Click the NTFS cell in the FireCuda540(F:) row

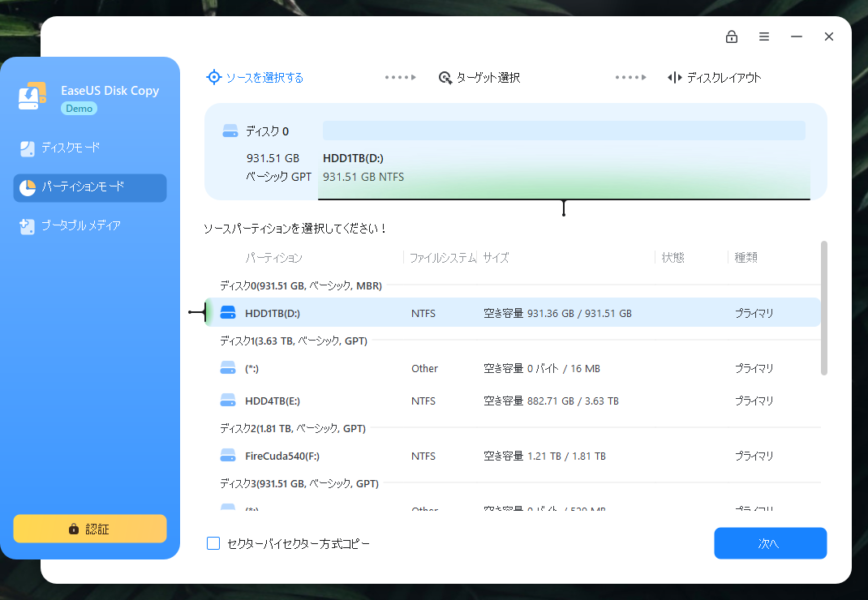coord(423,456)
